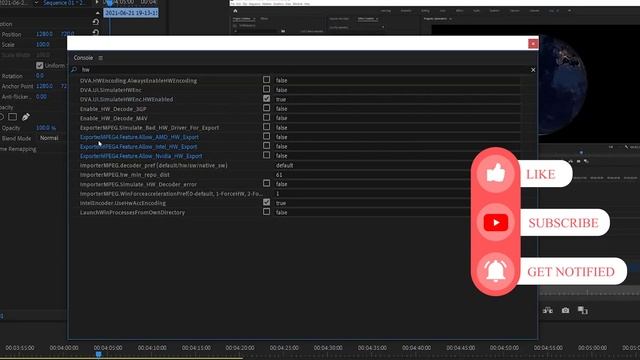
Task: Toggle Simulate_Bad_HW_Driver_For_Export checkbox
Action: (x=267, y=127)
